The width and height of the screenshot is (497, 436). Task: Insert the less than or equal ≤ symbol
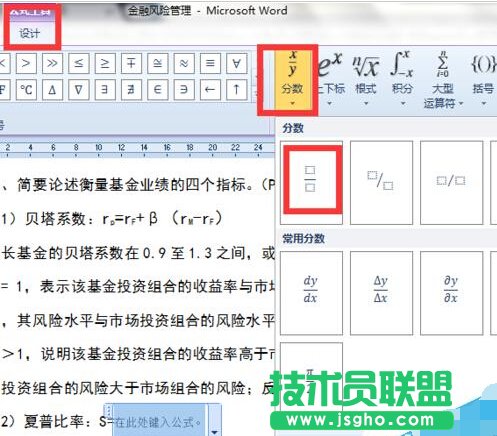point(79,63)
